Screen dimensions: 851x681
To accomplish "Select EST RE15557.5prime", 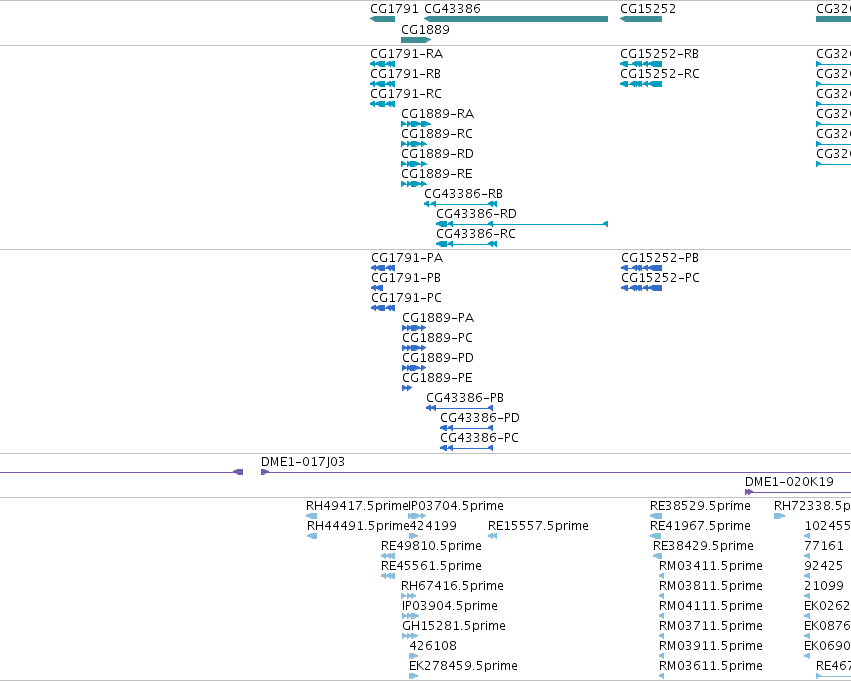I will [x=538, y=526].
